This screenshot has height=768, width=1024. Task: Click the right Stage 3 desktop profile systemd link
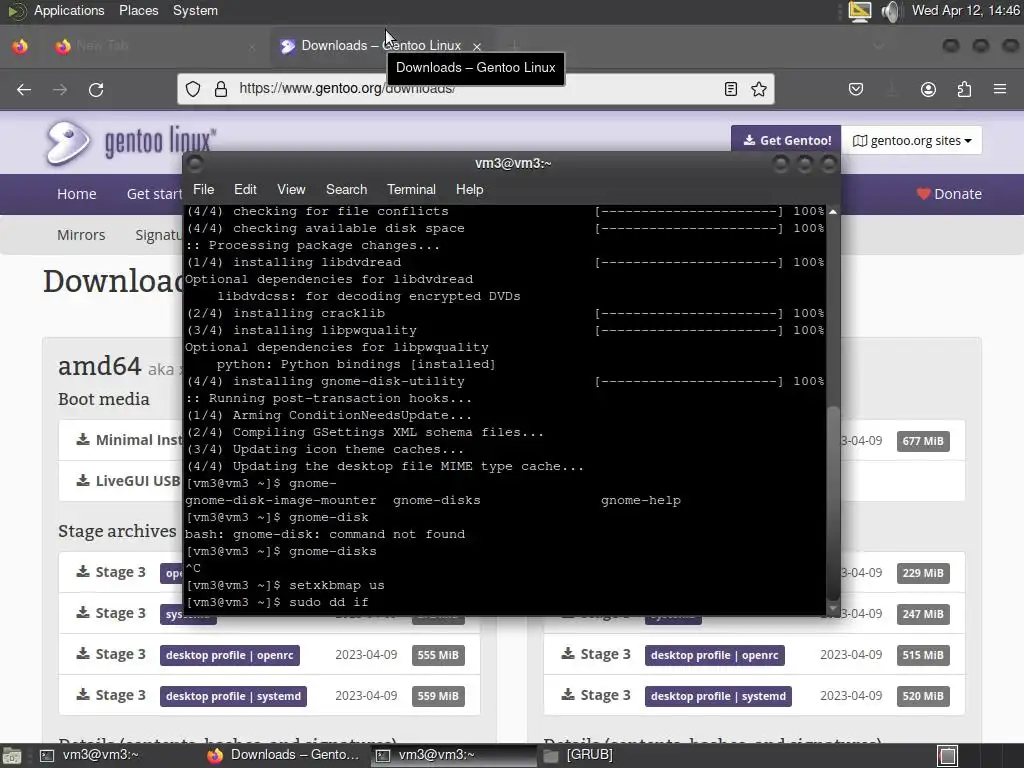(x=718, y=696)
